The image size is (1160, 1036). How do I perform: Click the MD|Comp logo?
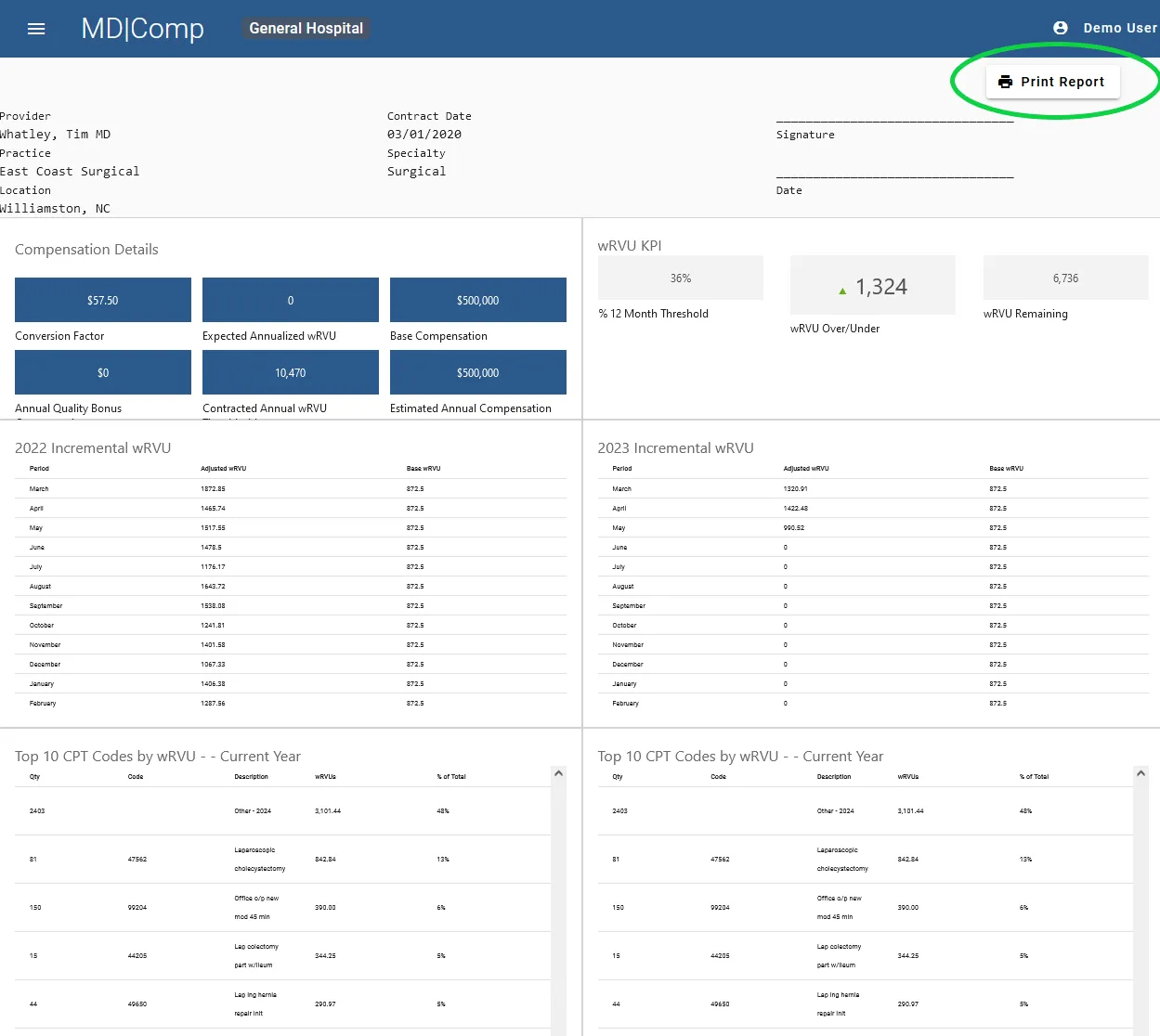coord(142,29)
